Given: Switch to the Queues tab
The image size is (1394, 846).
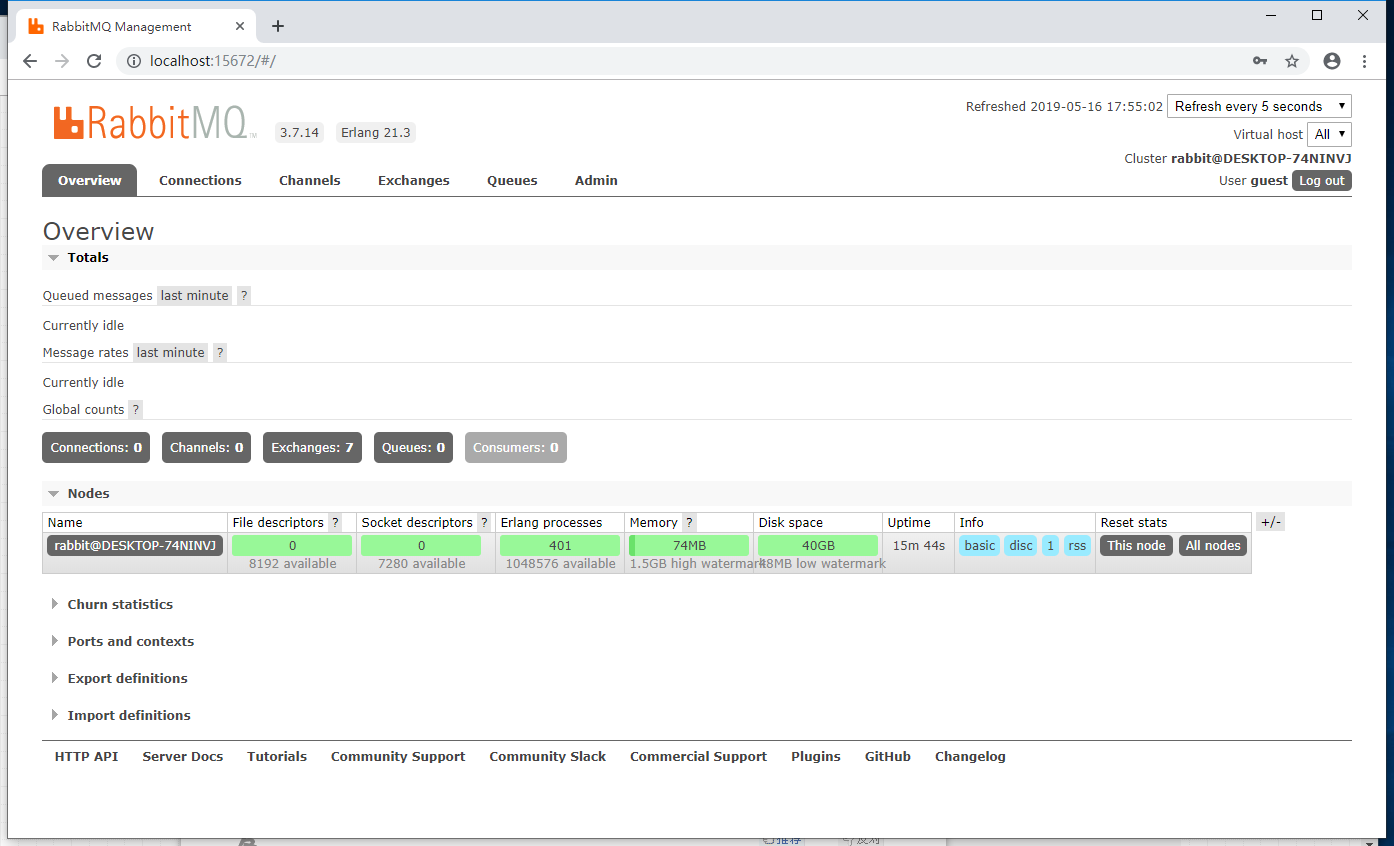Looking at the screenshot, I should click(512, 180).
